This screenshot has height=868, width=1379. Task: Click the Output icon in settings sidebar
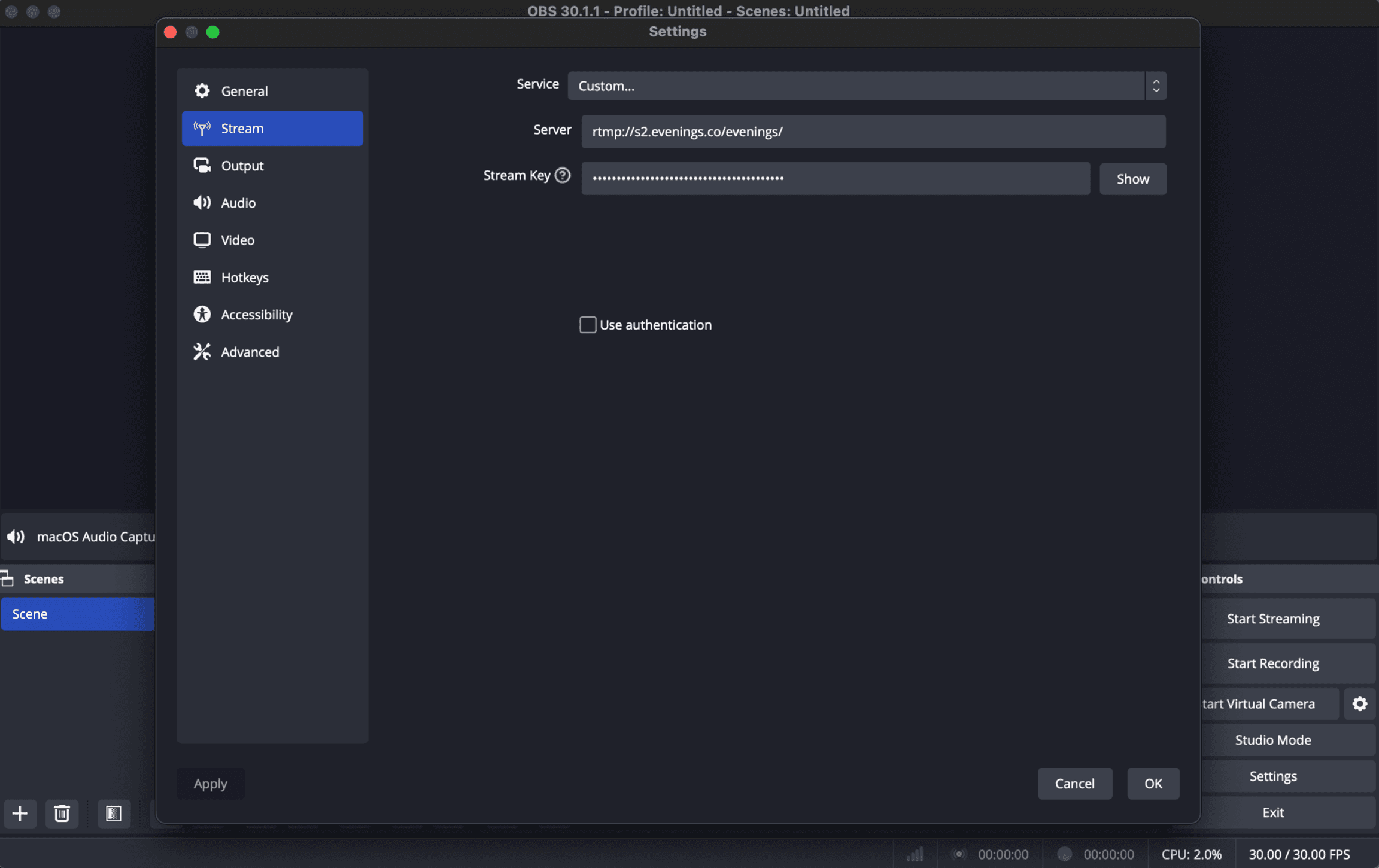(x=202, y=166)
